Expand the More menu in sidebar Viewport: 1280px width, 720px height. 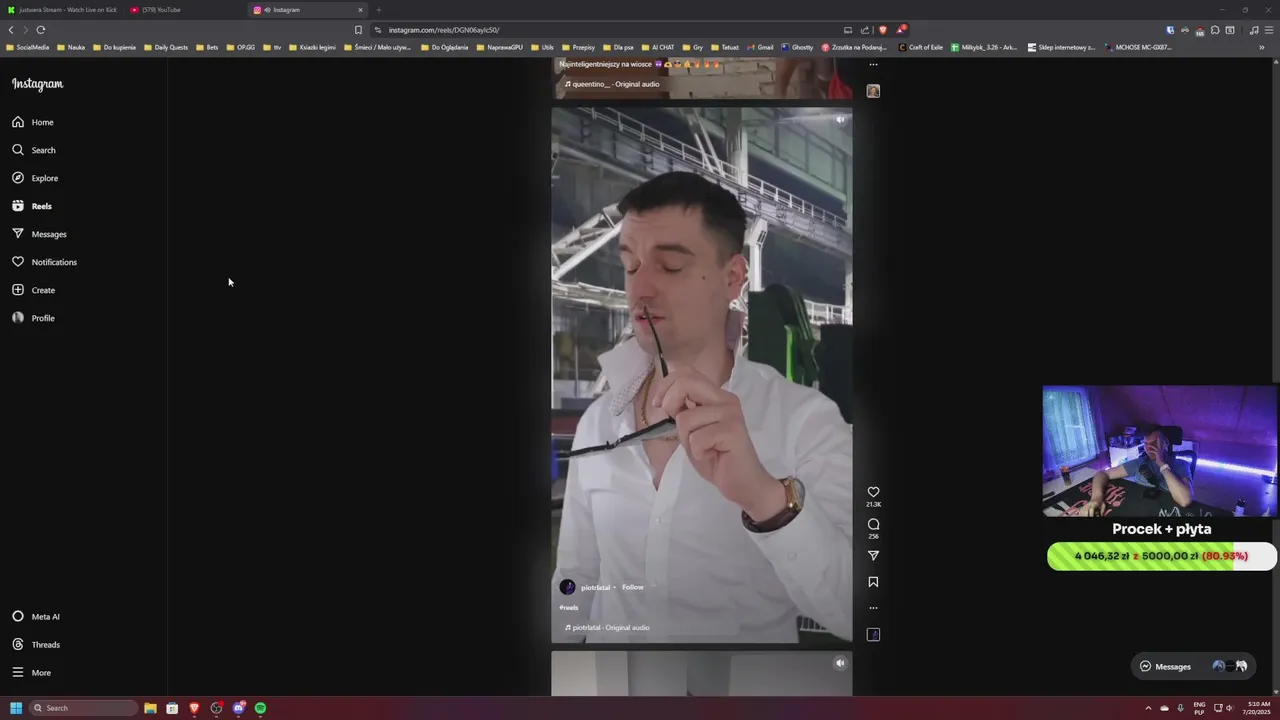click(x=31, y=673)
